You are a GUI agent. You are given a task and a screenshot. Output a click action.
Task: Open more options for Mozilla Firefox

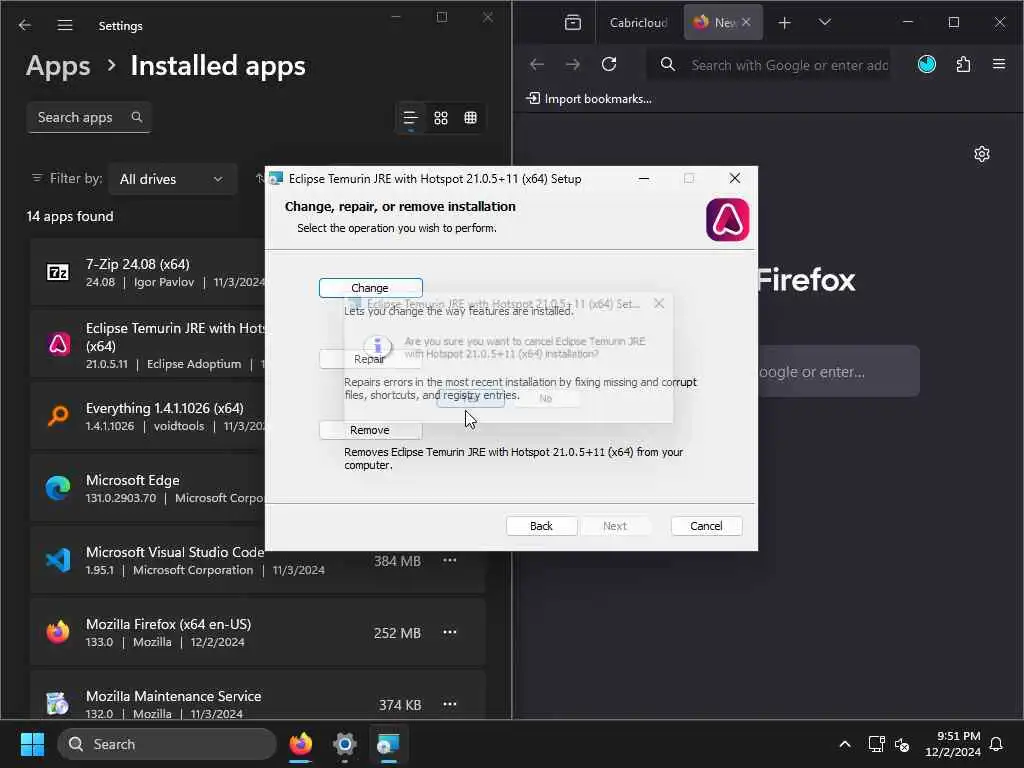[x=450, y=632]
